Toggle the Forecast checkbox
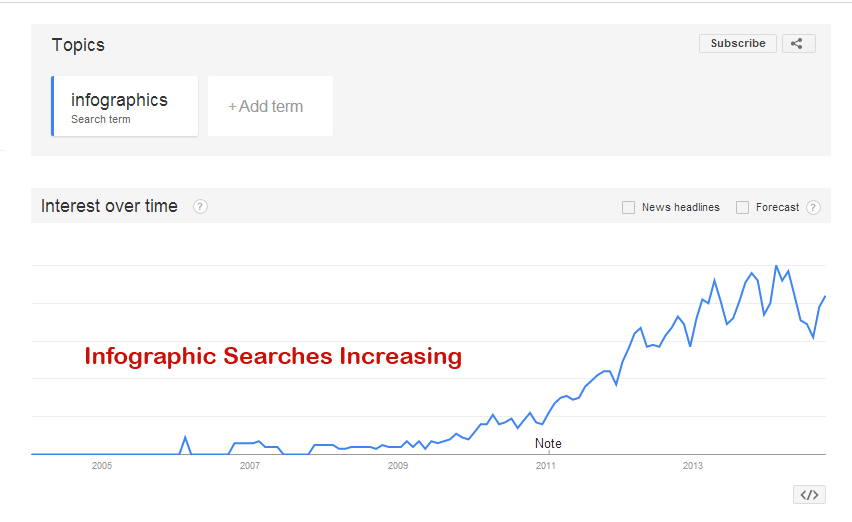This screenshot has width=852, height=522. pyautogui.click(x=742, y=207)
